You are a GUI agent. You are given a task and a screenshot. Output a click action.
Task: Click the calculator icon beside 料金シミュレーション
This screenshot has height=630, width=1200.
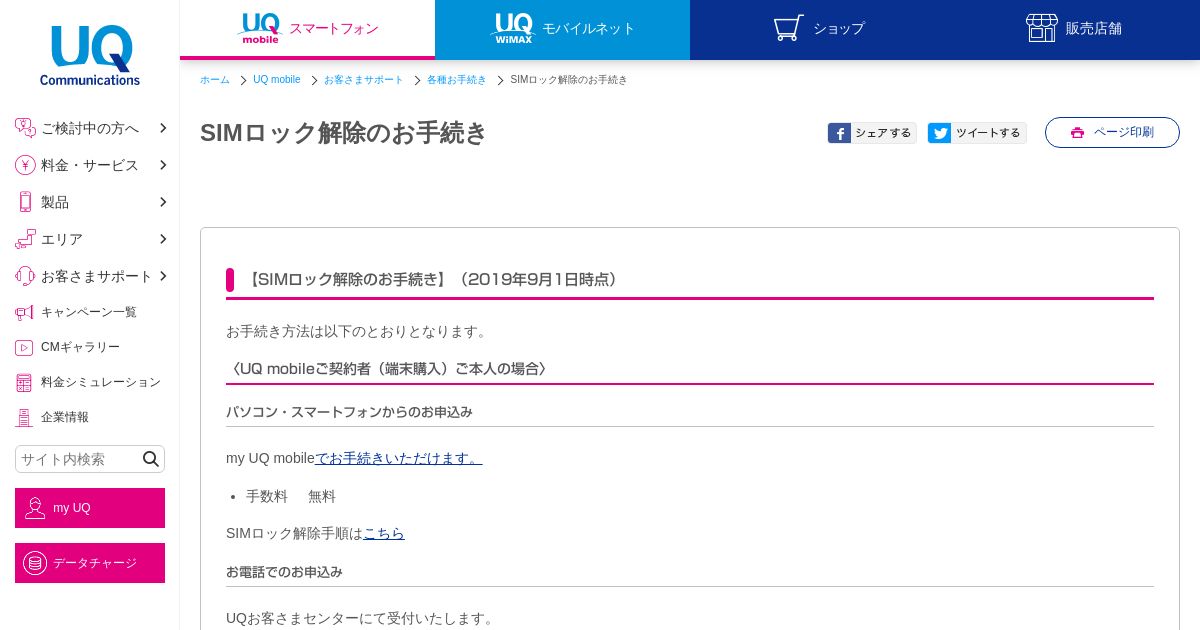pyautogui.click(x=24, y=382)
